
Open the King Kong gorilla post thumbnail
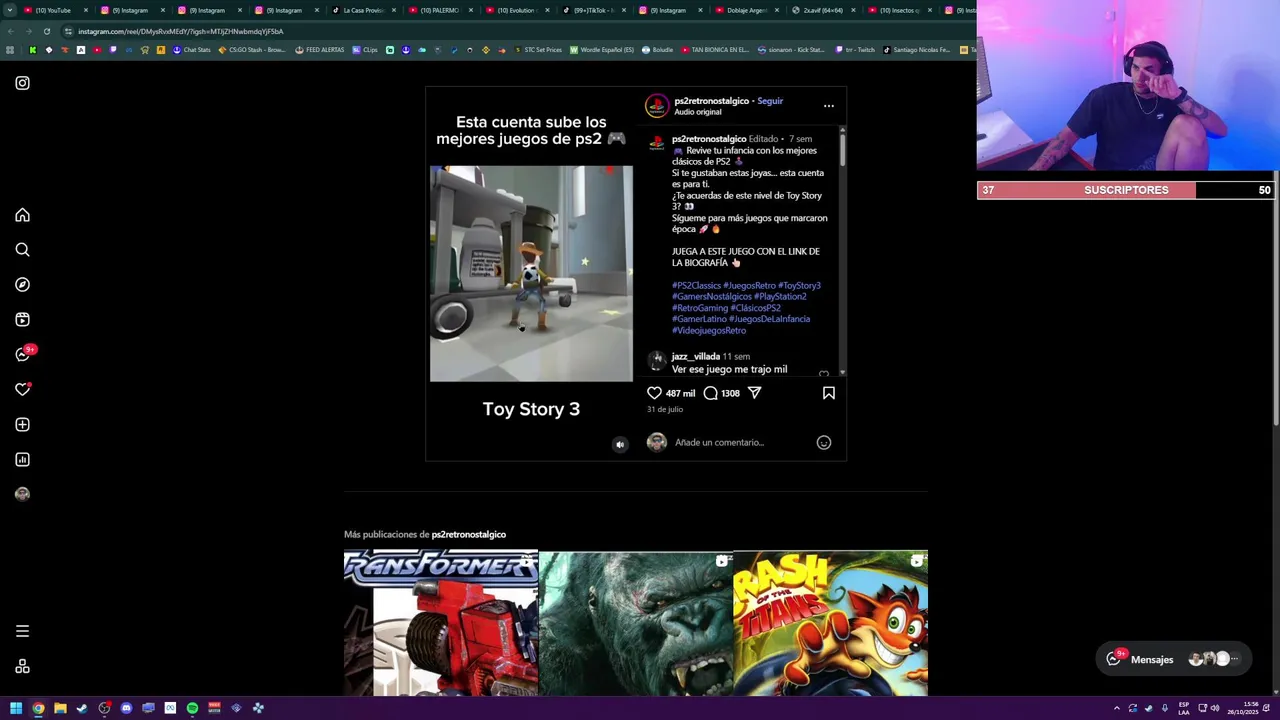[x=636, y=623]
